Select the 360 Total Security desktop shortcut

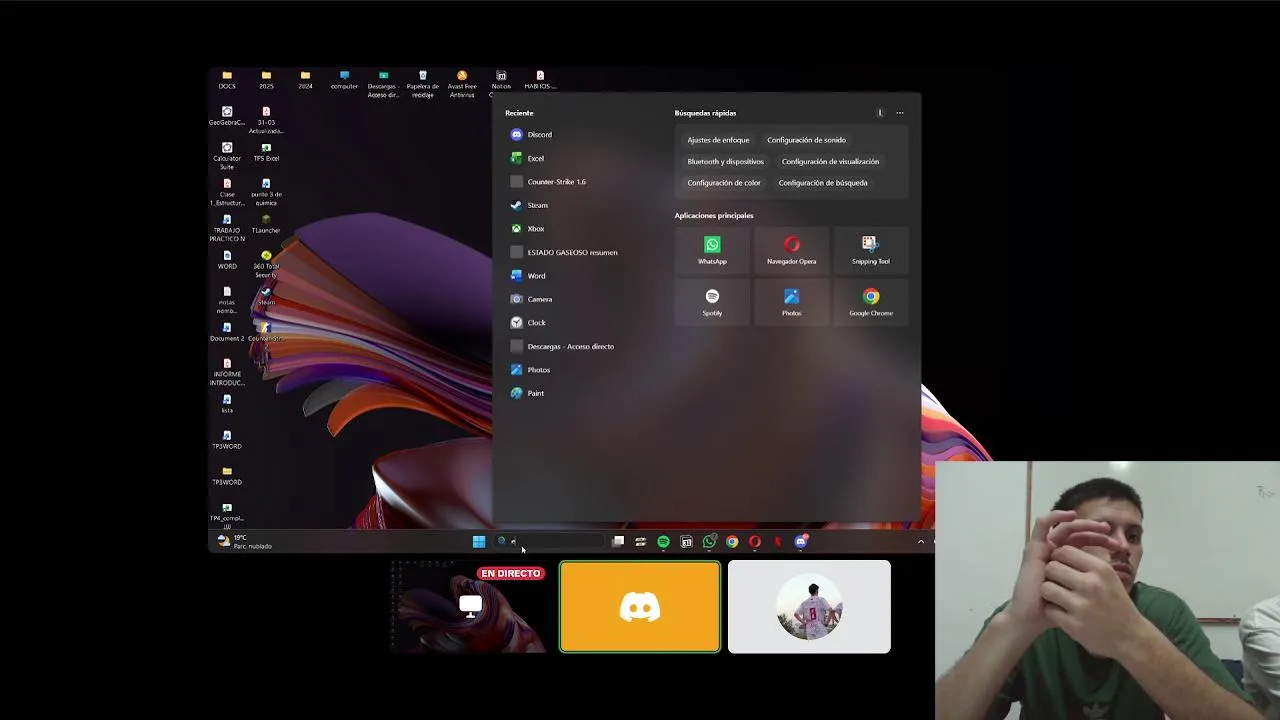coord(266,264)
